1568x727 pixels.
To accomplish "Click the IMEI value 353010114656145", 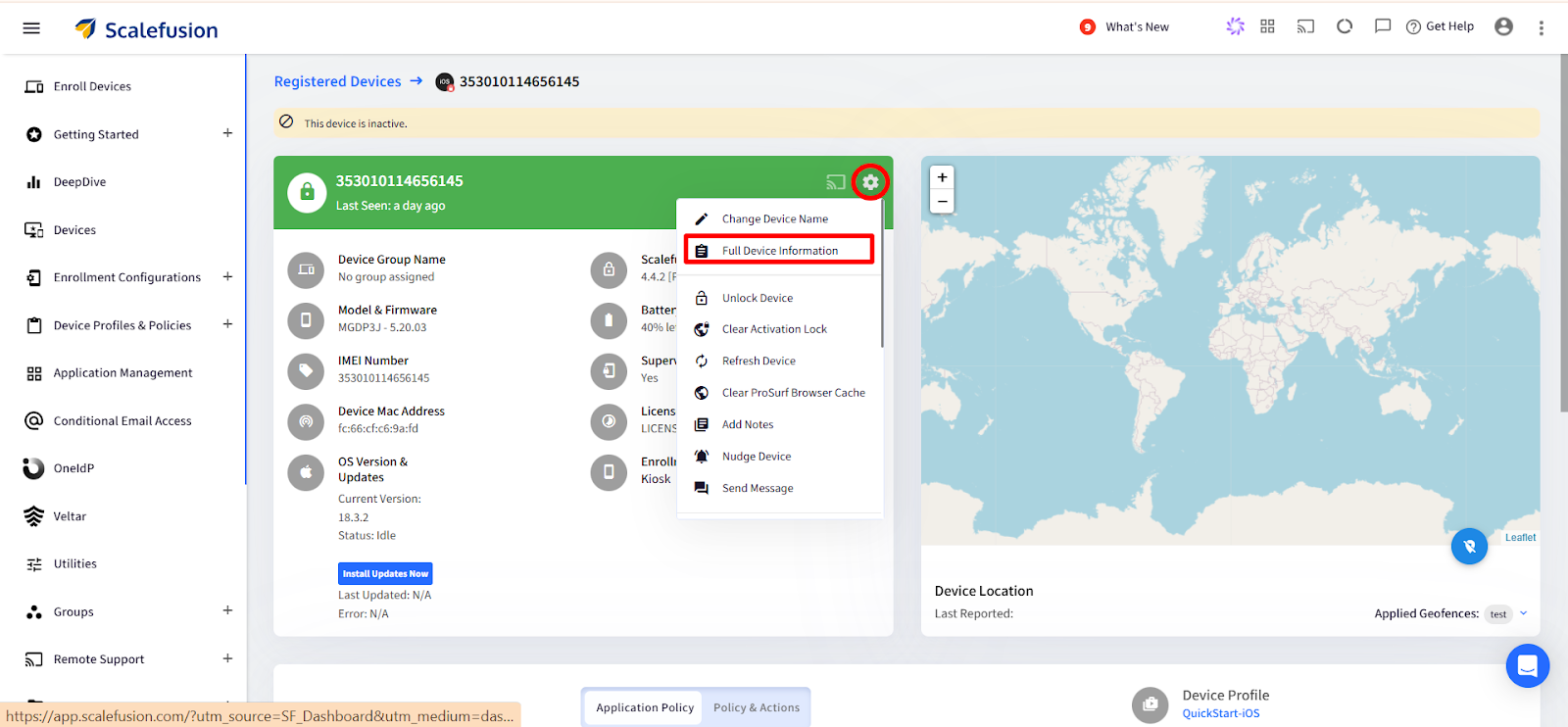I will coord(384,378).
